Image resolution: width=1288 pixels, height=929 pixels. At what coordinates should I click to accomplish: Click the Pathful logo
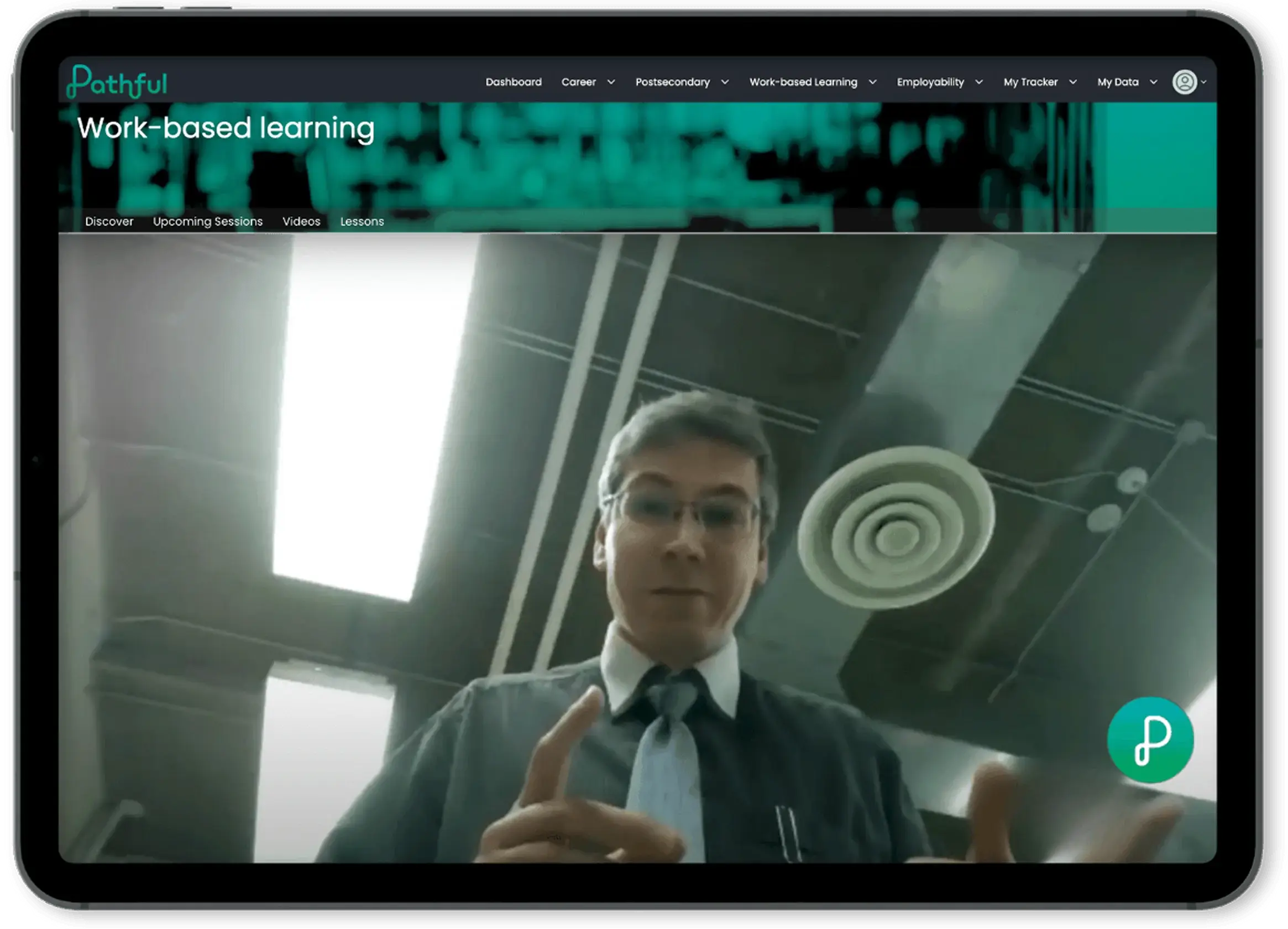117,82
